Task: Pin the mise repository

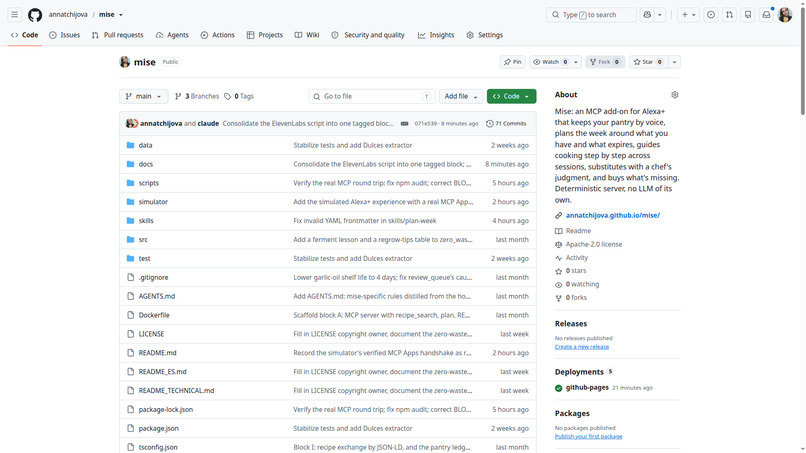Action: 512,62
